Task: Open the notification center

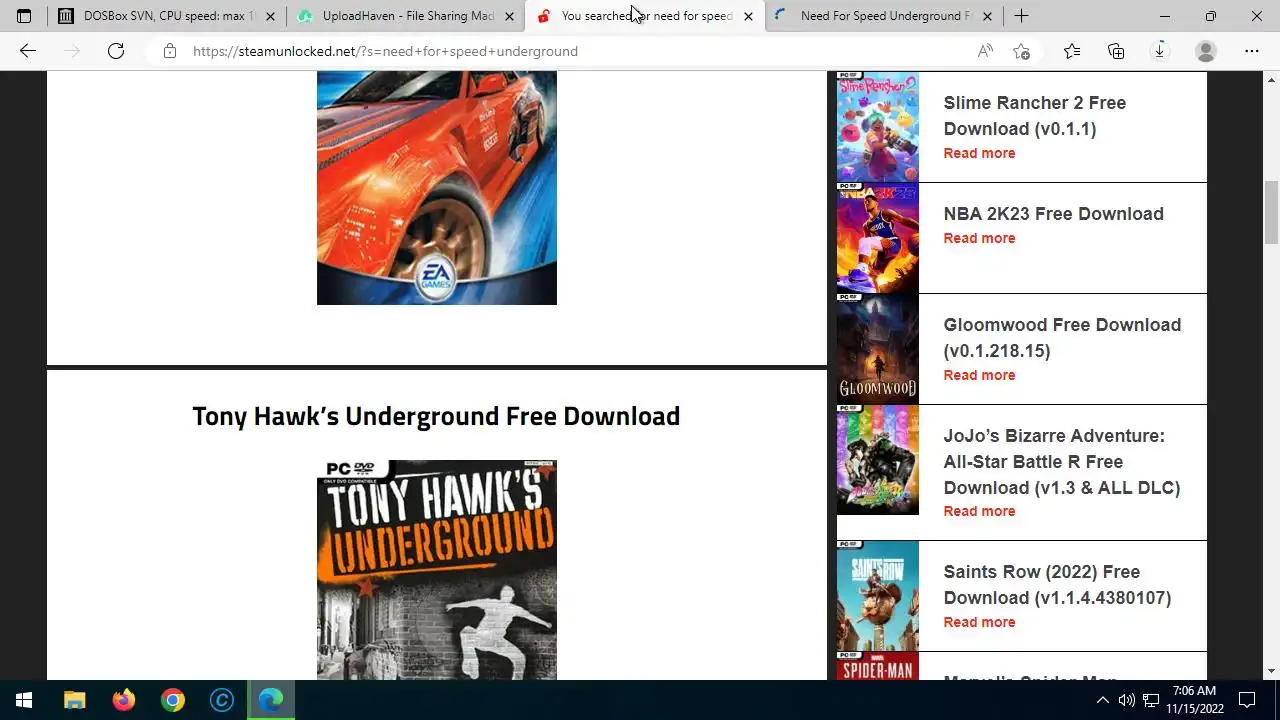Action: (1247, 700)
